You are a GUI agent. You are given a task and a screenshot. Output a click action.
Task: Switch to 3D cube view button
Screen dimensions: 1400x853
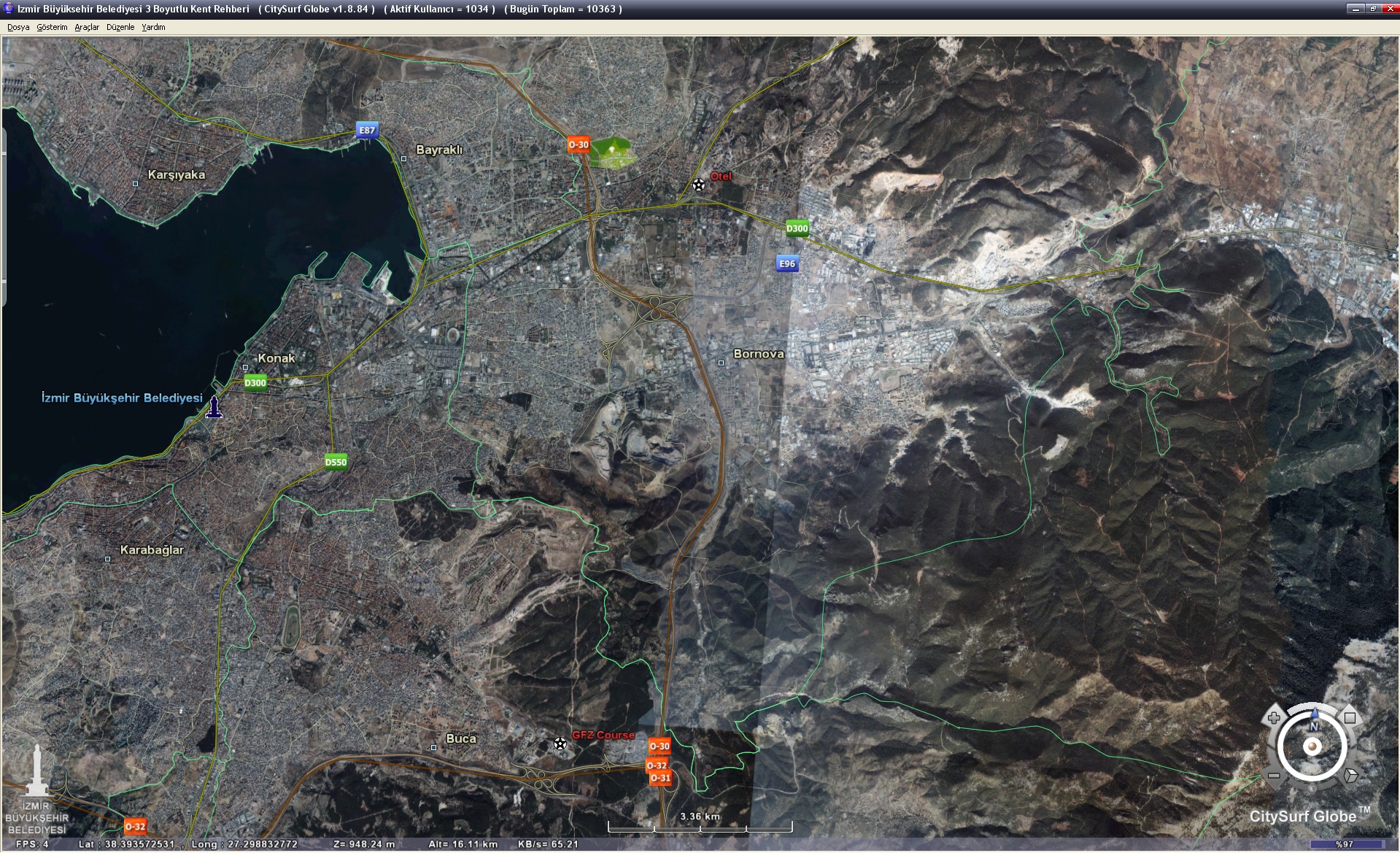point(1350,776)
